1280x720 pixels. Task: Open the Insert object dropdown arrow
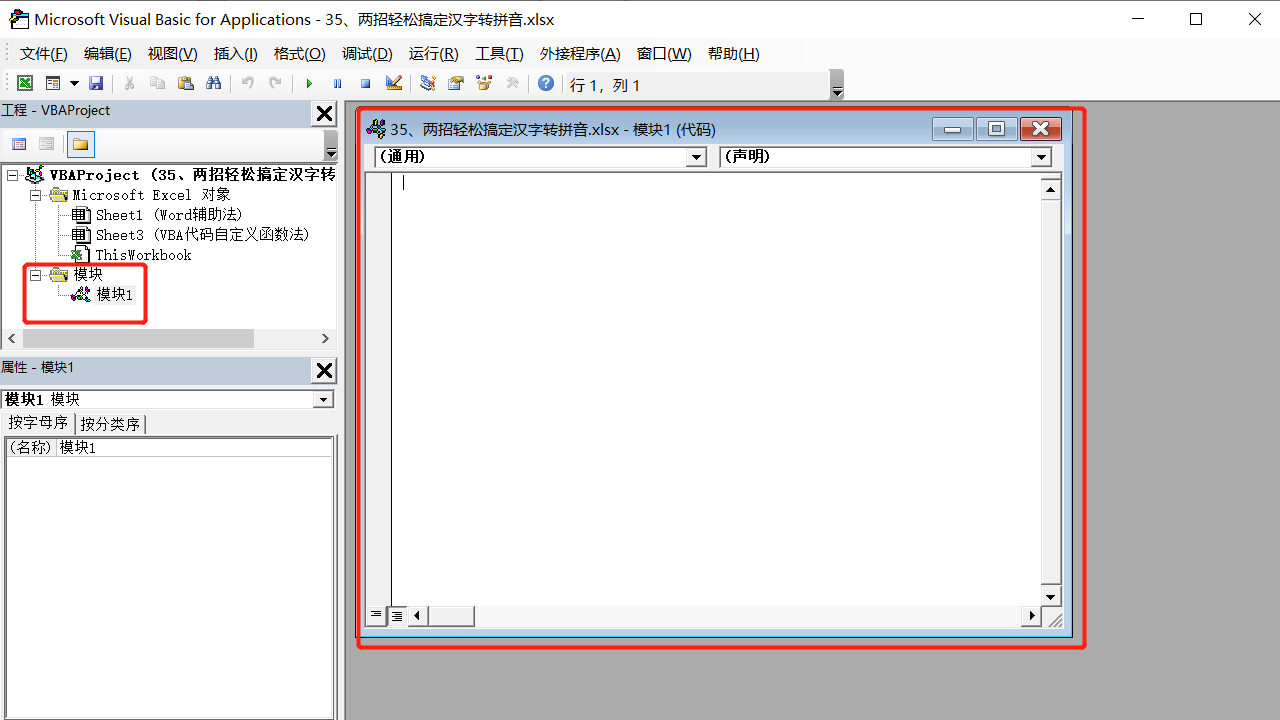pyautogui.click(x=74, y=84)
